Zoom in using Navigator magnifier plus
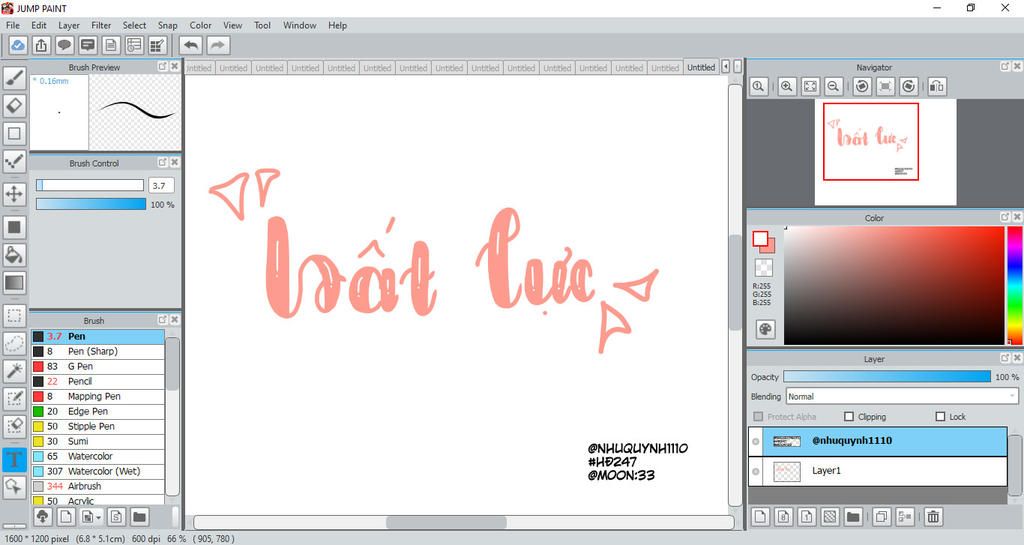Viewport: 1024px width, 545px height. [x=787, y=86]
